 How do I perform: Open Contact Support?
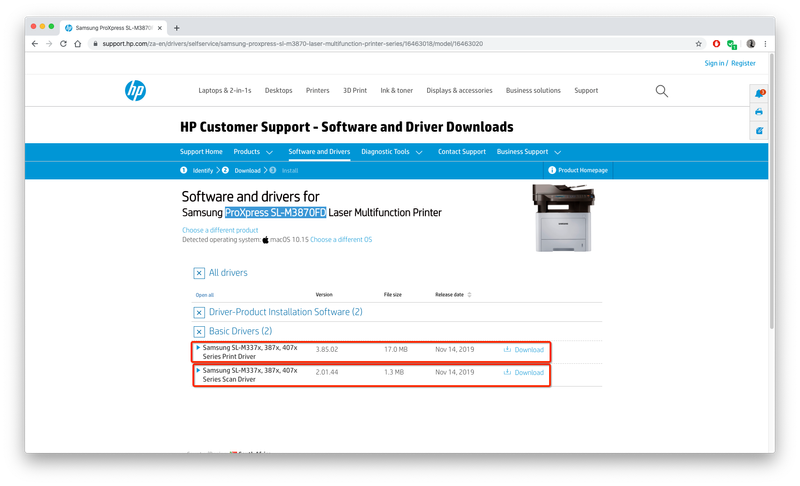click(x=462, y=152)
